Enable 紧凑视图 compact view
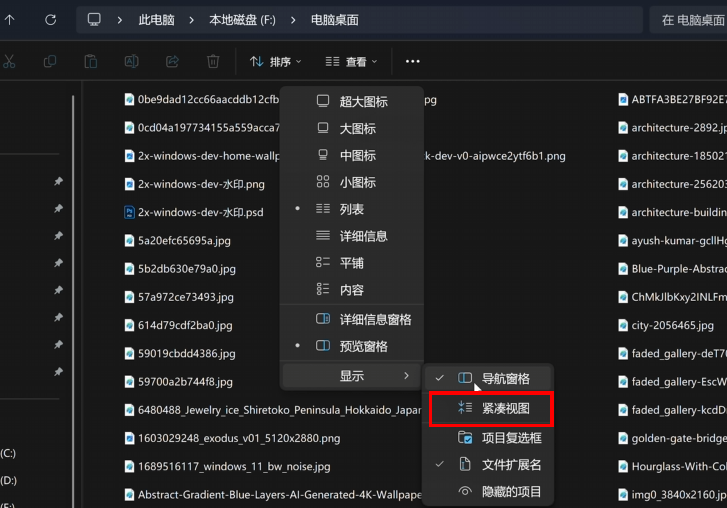The height and width of the screenshot is (508, 727). tap(491, 408)
